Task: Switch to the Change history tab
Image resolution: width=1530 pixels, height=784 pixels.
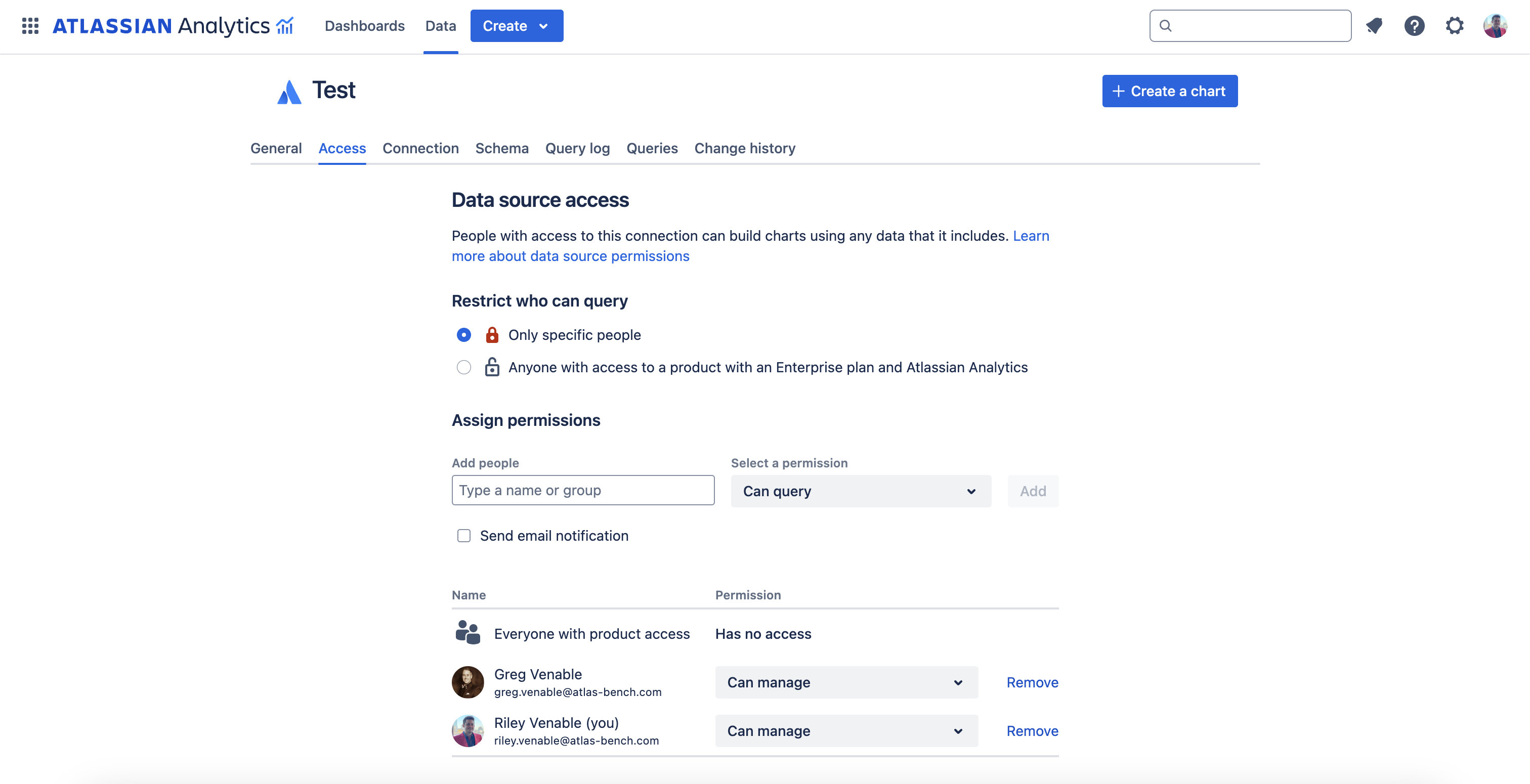Action: click(745, 148)
